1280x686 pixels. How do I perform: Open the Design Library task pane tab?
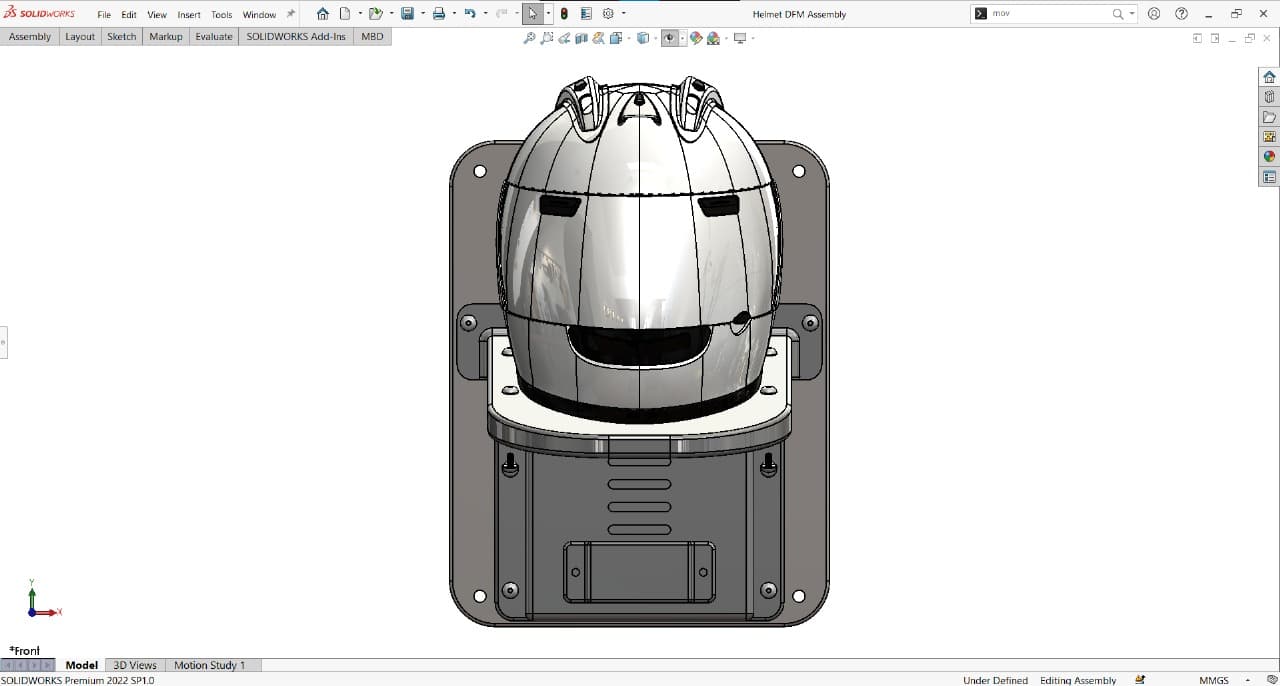coord(1269,97)
